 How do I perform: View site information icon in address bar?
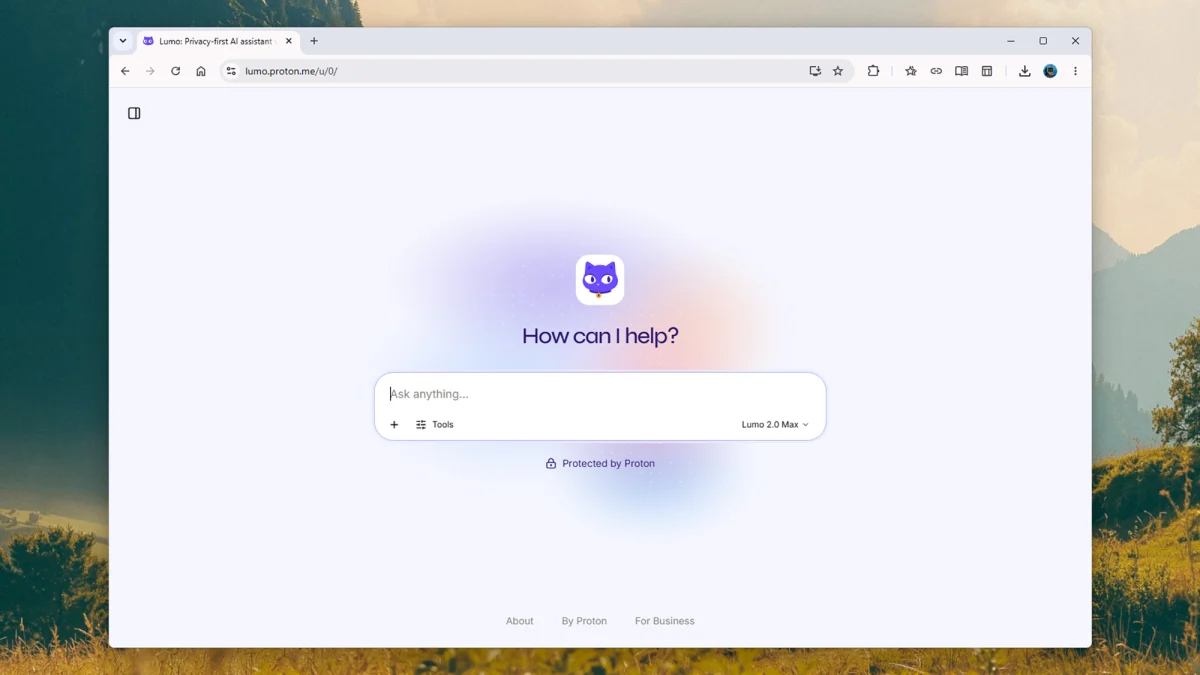pyautogui.click(x=231, y=71)
